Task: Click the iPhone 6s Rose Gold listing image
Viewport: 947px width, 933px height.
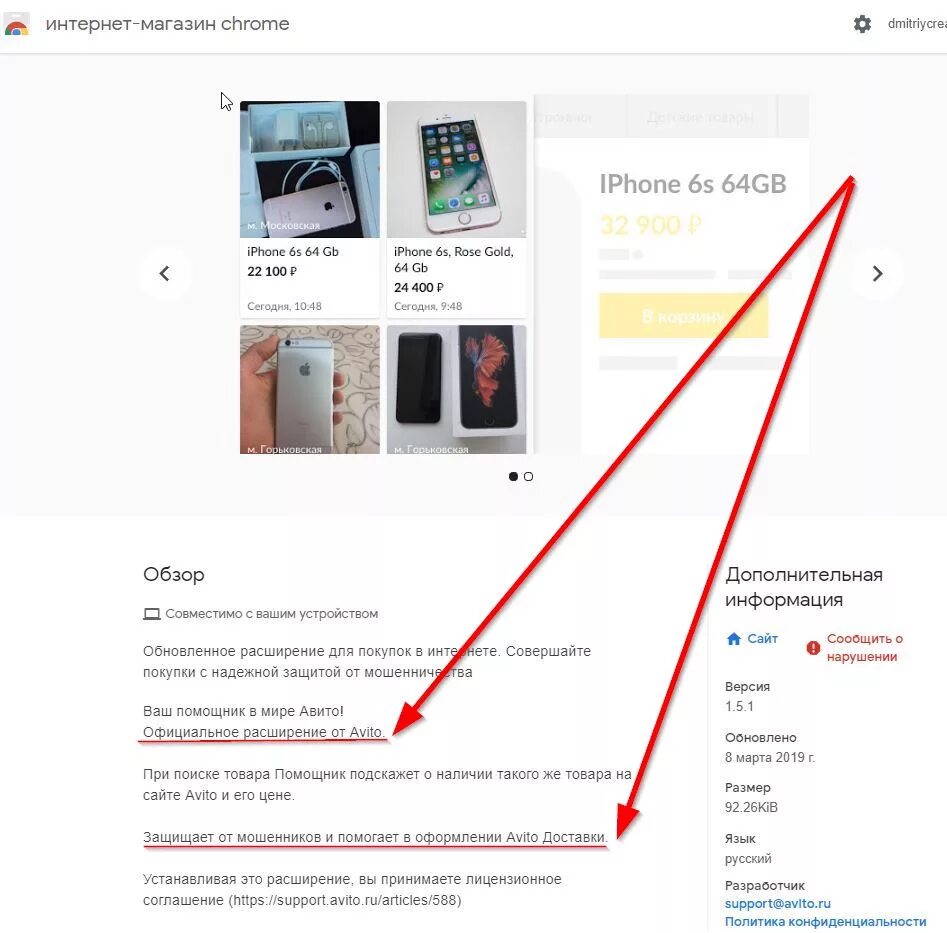Action: coord(457,170)
